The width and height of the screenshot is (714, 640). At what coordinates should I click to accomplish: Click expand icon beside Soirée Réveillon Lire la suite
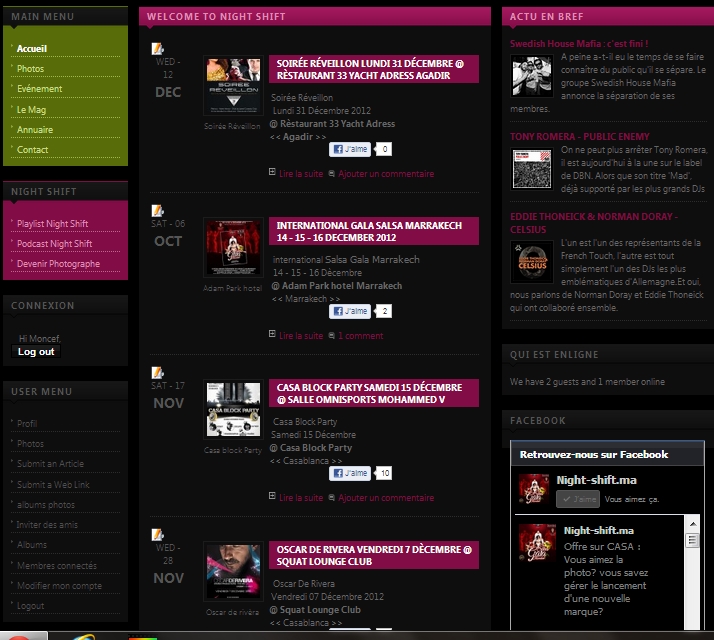coord(272,172)
